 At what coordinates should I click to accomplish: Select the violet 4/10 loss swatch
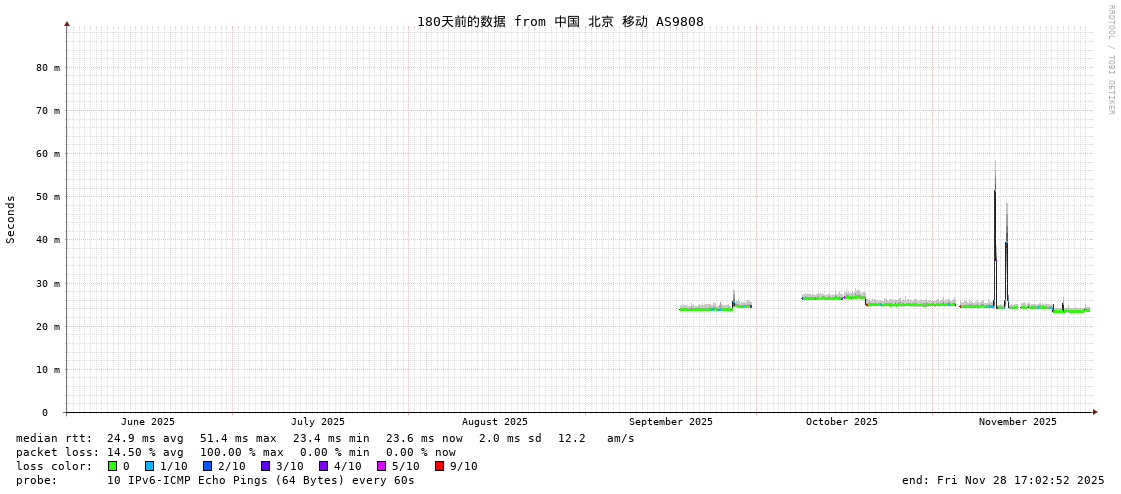pos(324,466)
